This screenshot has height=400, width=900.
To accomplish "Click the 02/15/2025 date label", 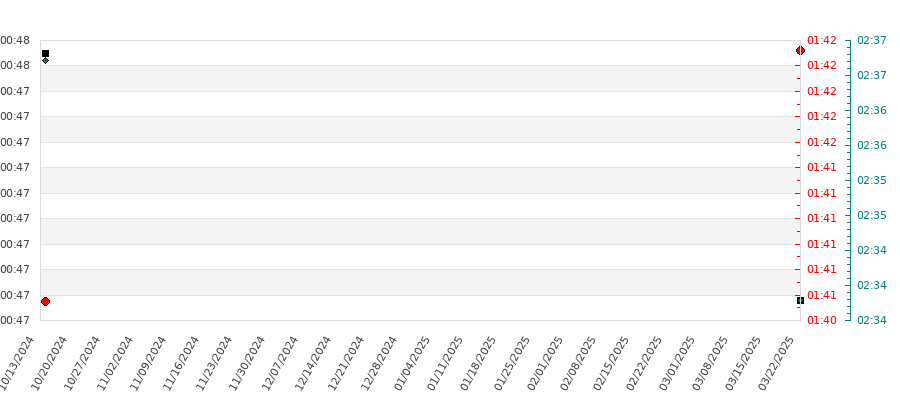I will pyautogui.click(x=611, y=363).
